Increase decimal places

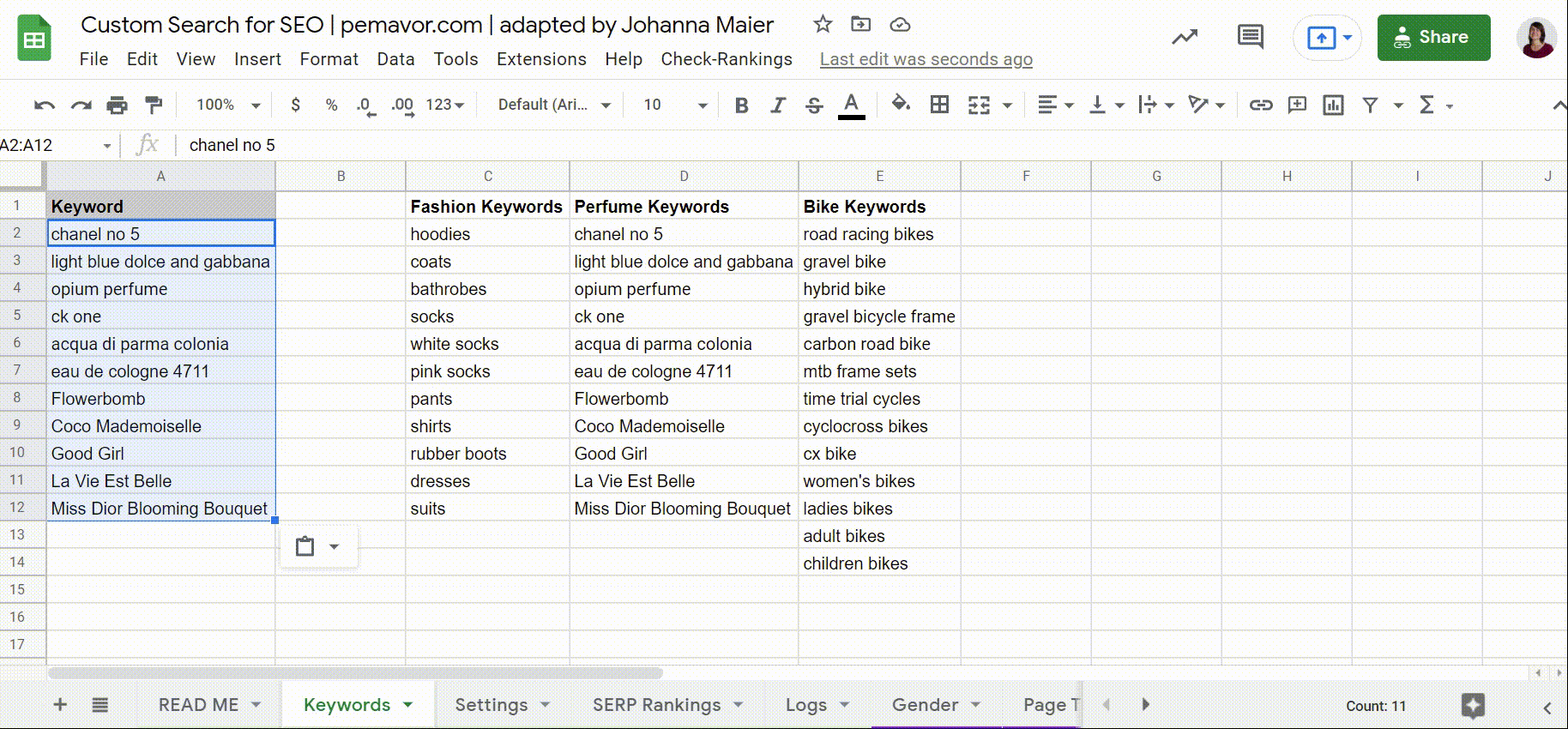[x=402, y=105]
